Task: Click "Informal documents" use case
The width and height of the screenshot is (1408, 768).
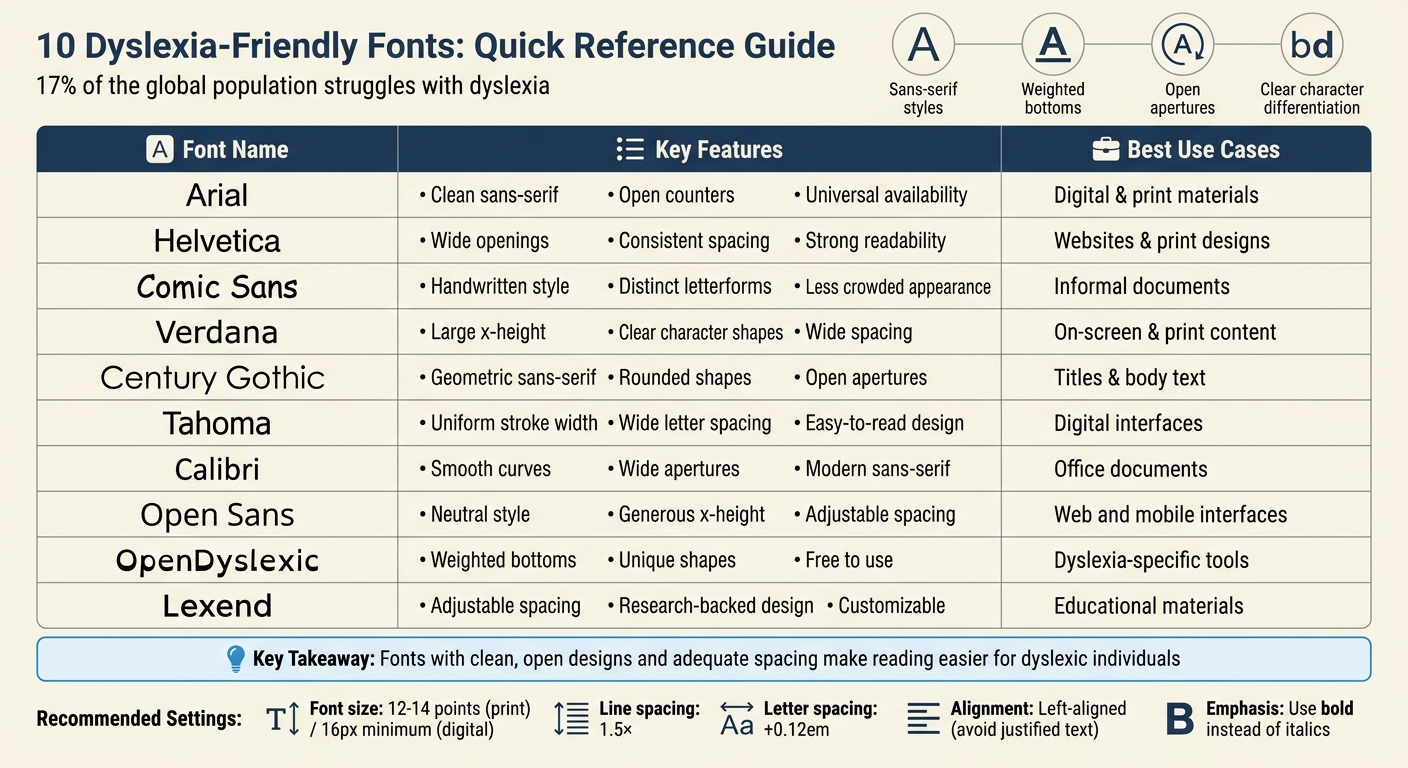Action: click(1142, 286)
